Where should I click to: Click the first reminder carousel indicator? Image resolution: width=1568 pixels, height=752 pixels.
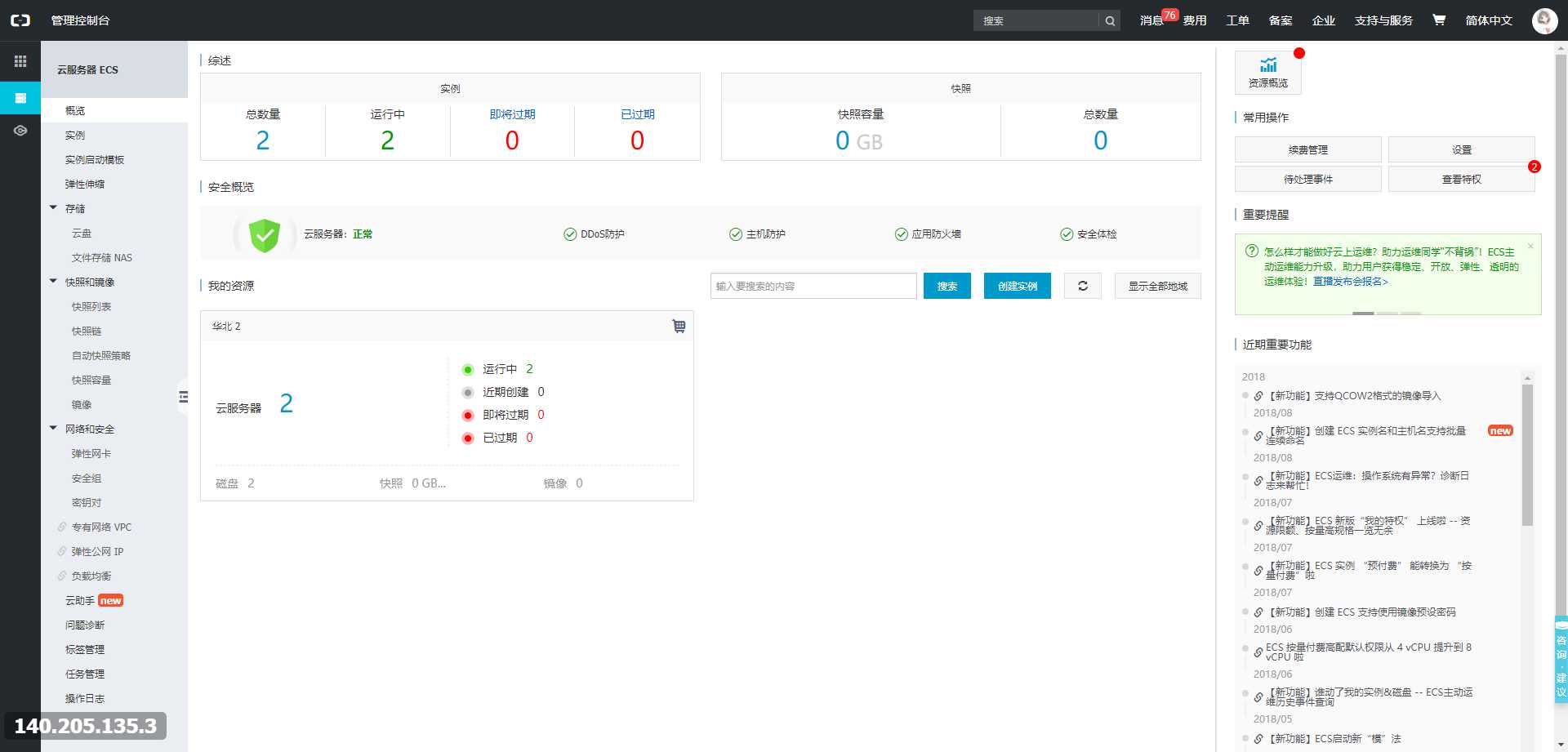[1363, 313]
